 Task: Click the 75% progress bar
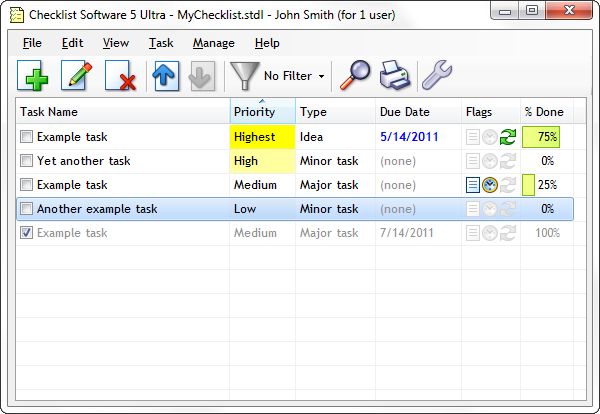pyautogui.click(x=541, y=137)
